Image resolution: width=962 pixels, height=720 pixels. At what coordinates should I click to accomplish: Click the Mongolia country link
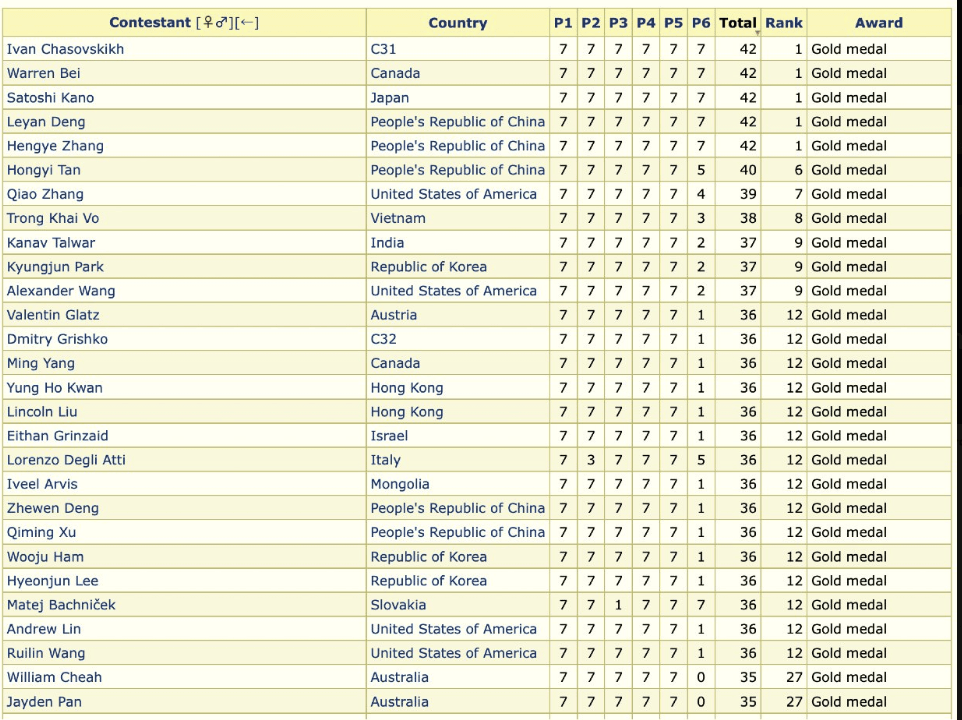click(399, 484)
